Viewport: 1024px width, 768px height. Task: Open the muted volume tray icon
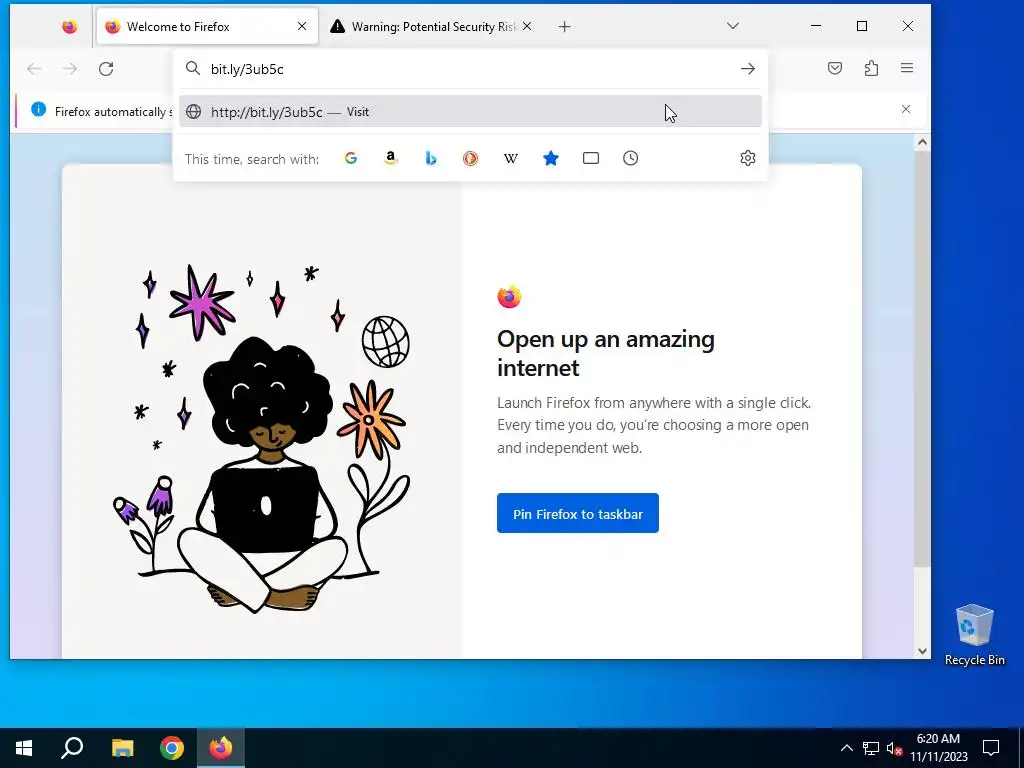(x=894, y=748)
